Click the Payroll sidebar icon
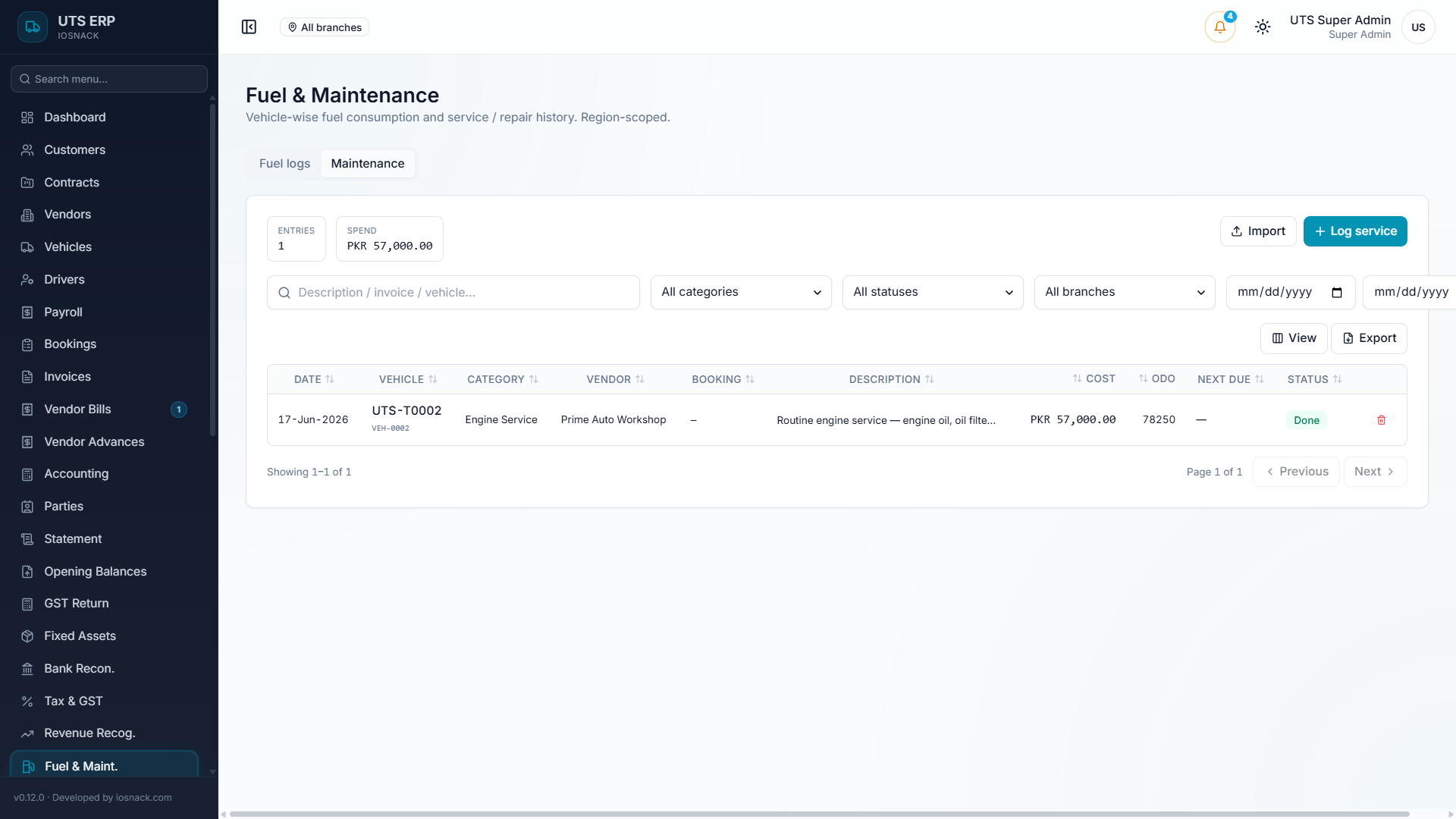 point(27,312)
